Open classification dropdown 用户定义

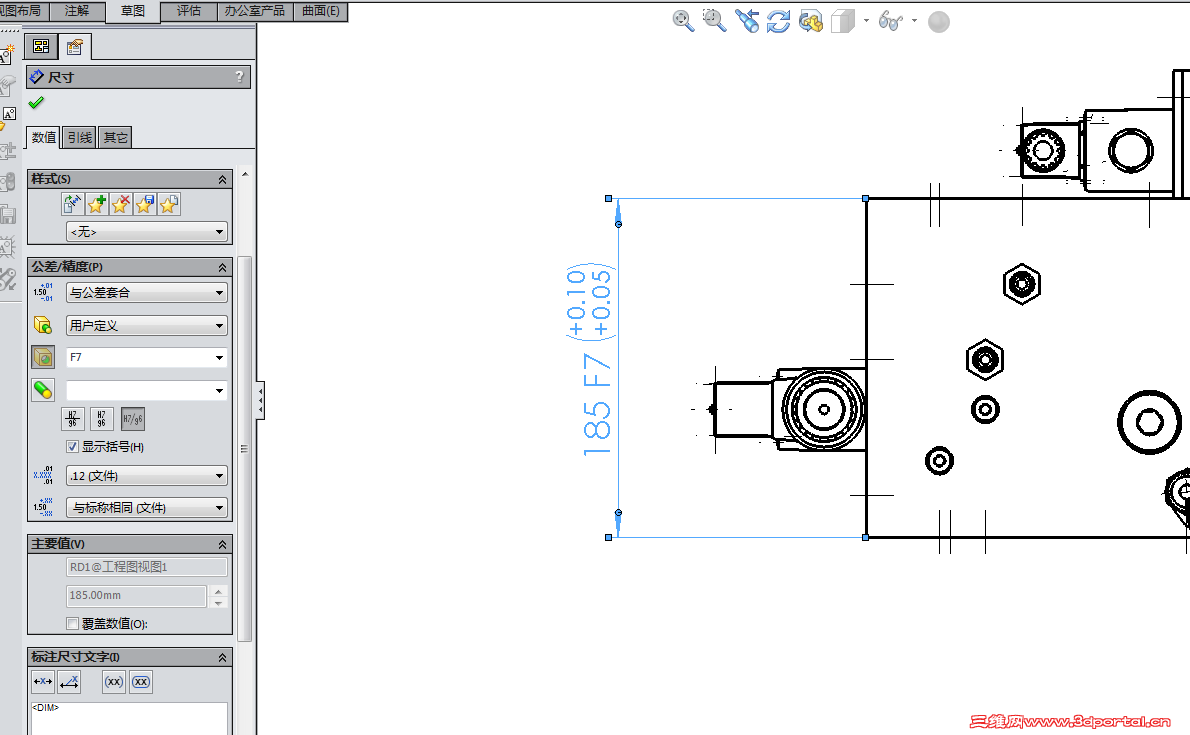pyautogui.click(x=146, y=325)
